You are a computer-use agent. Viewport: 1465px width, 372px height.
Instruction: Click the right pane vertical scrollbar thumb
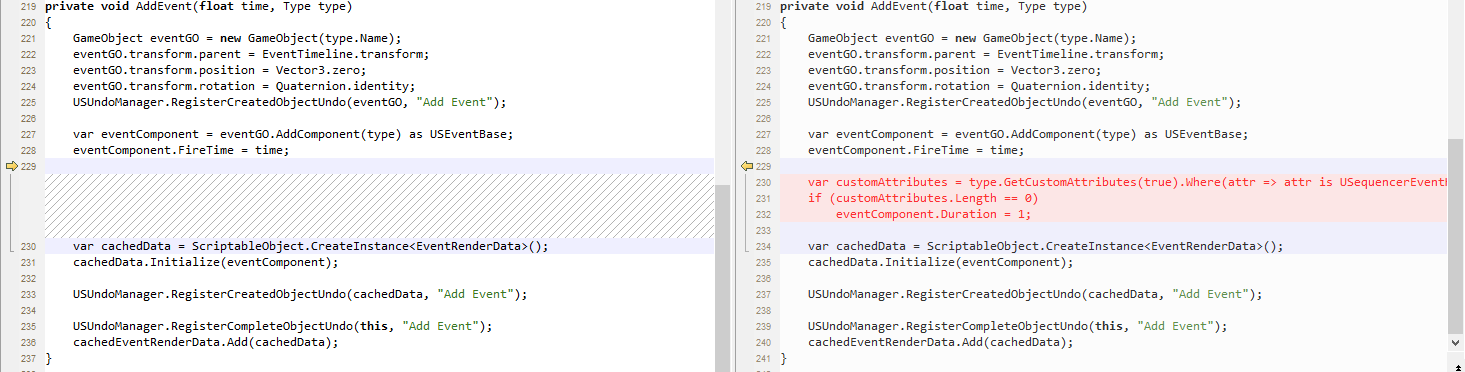[x=1456, y=235]
